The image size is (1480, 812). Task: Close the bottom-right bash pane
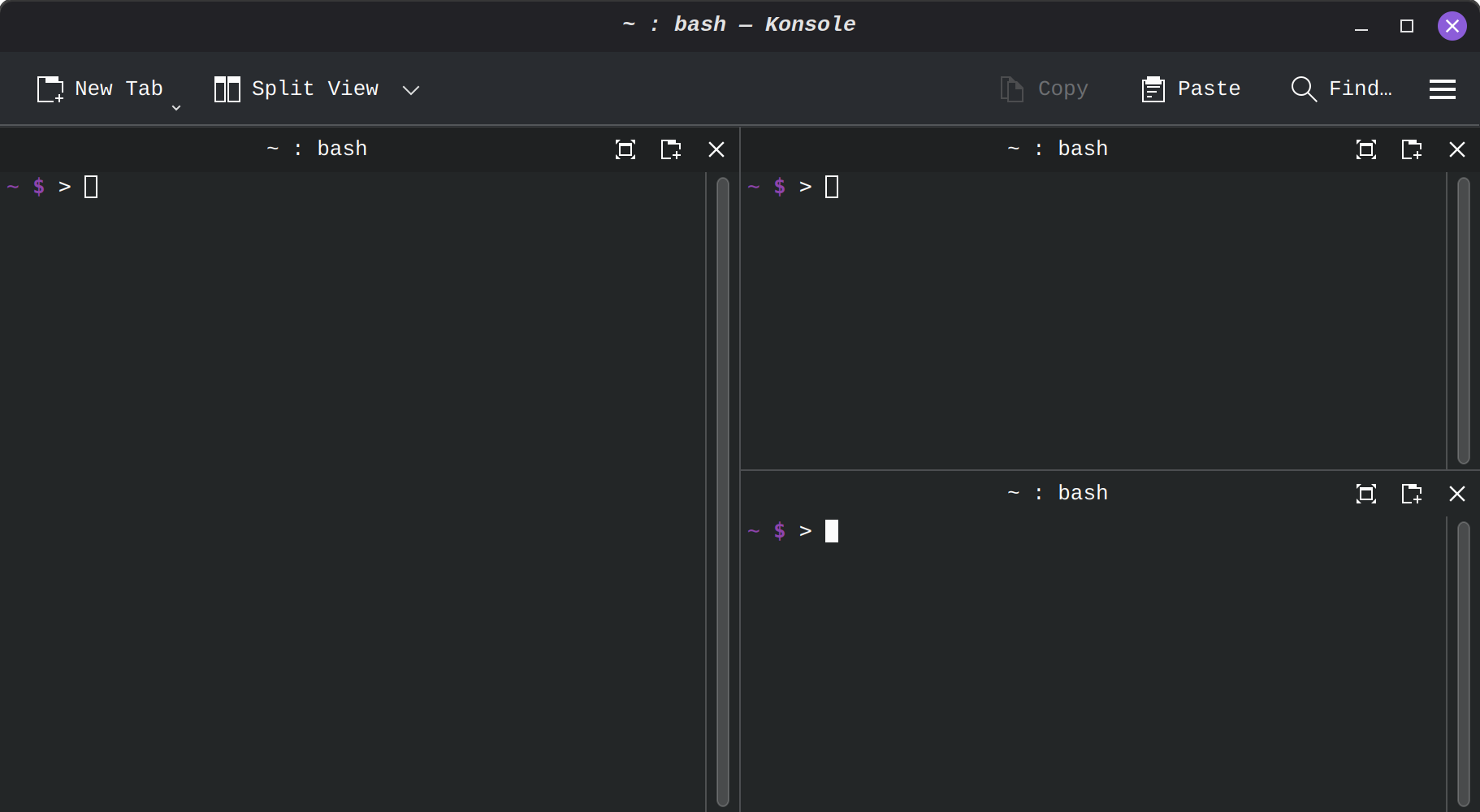(x=1457, y=494)
